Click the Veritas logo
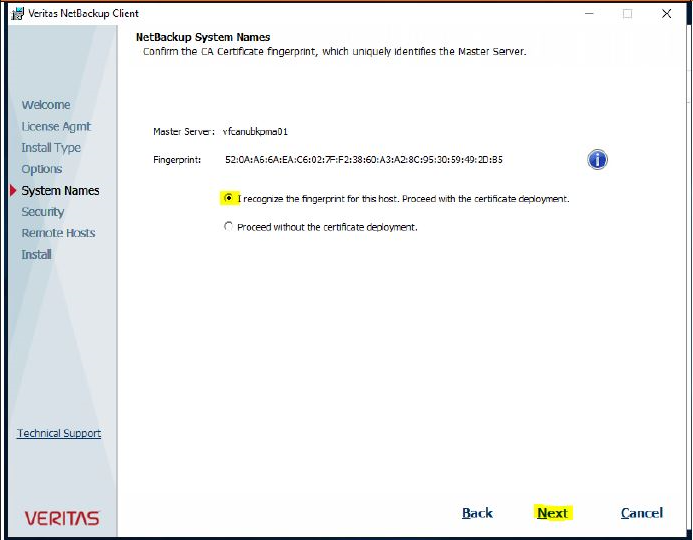This screenshot has width=693, height=540. click(62, 518)
